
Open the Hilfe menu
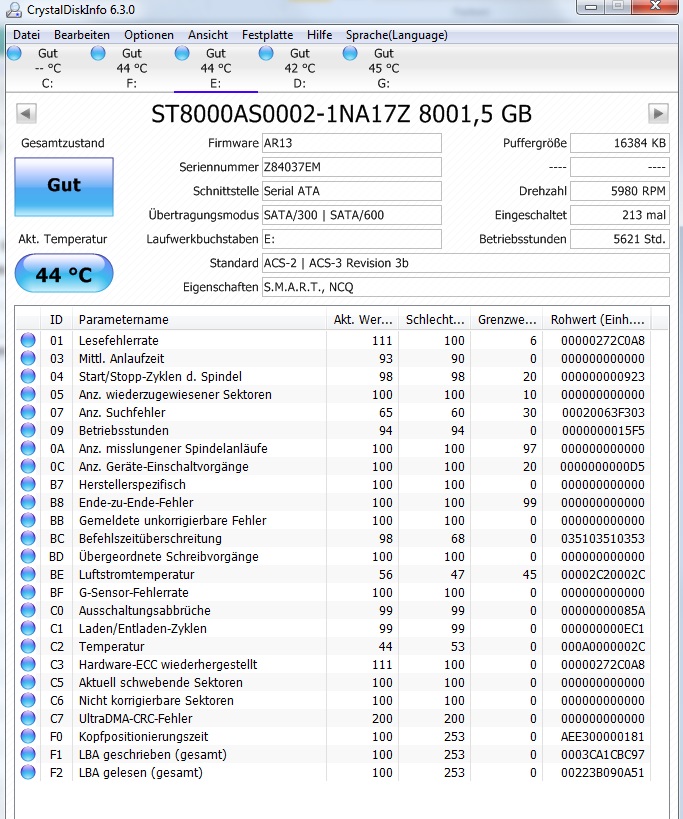(x=320, y=35)
